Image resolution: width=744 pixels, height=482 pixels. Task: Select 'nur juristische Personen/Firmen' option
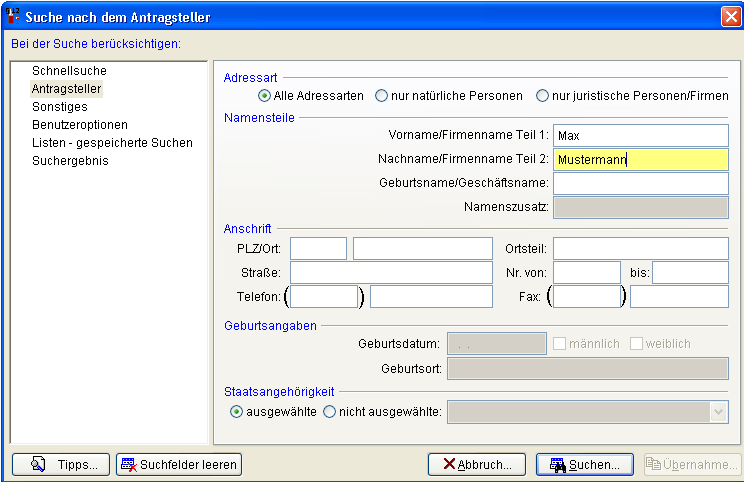coord(543,96)
